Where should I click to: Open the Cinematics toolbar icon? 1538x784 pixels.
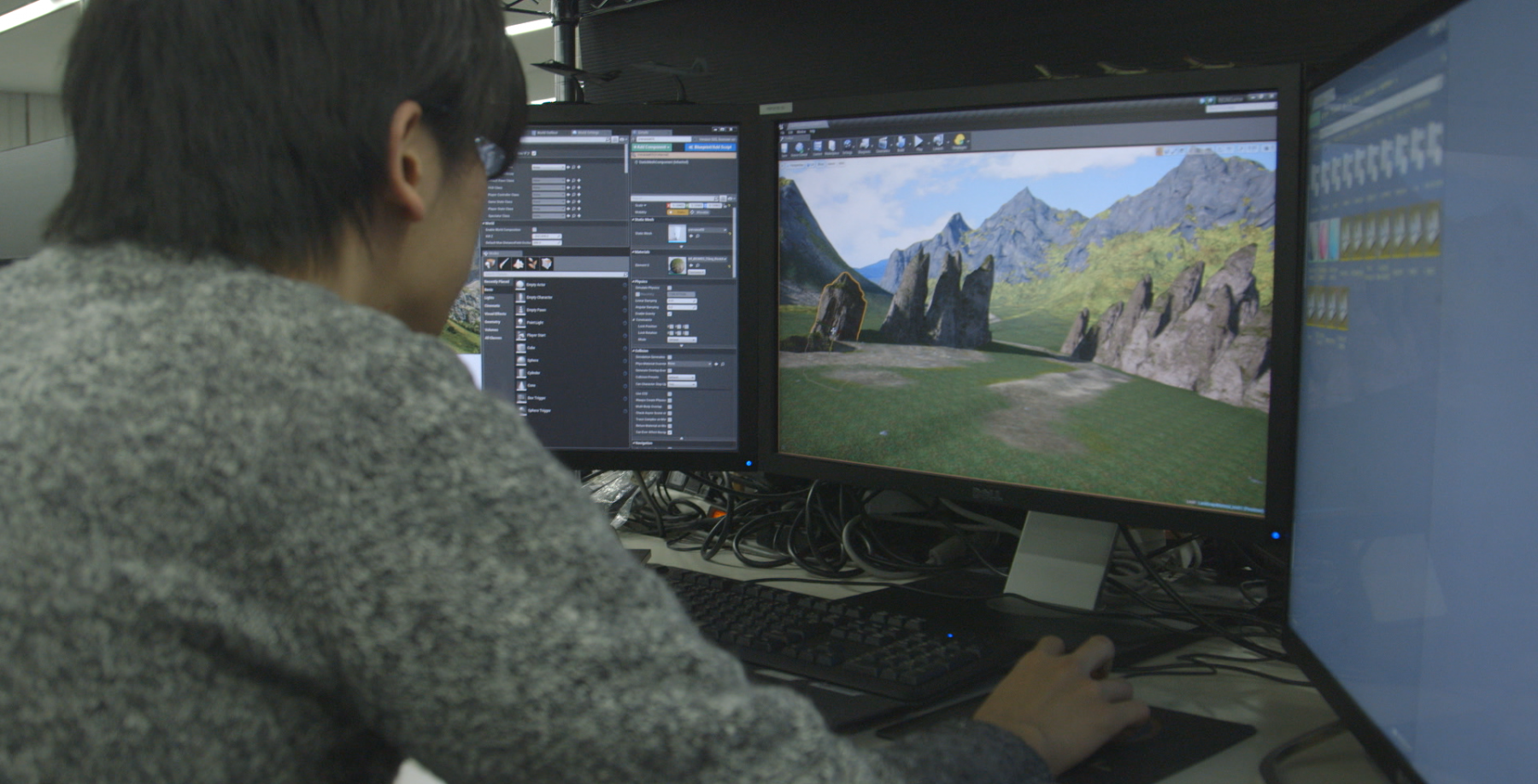coord(883,143)
